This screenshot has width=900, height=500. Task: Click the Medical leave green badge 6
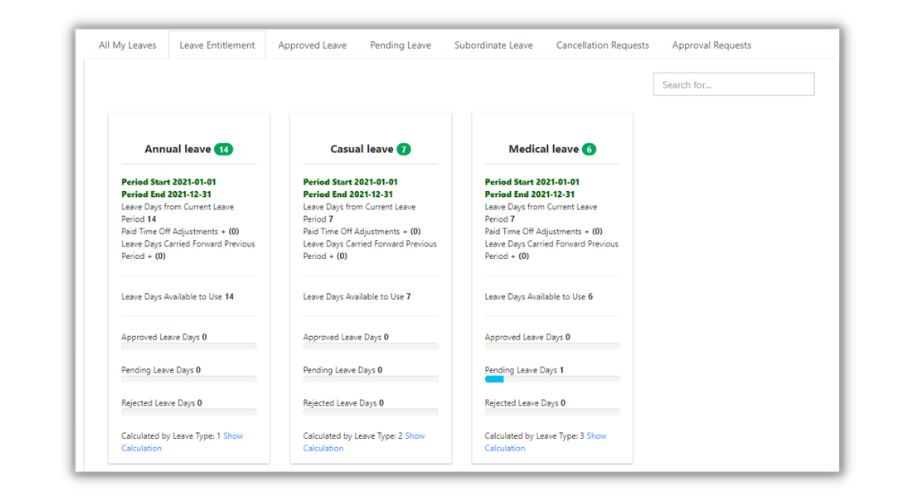[589, 149]
